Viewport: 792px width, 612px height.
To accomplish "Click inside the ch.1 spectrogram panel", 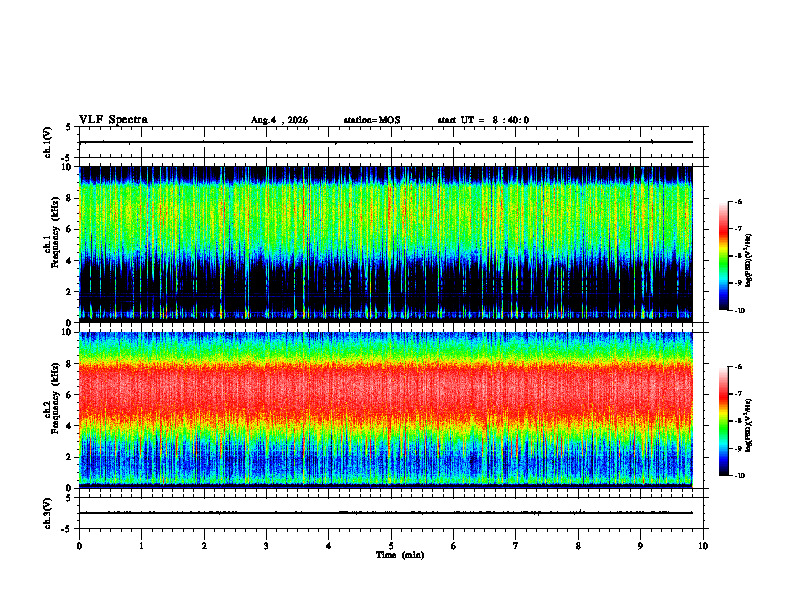I will click(x=385, y=244).
